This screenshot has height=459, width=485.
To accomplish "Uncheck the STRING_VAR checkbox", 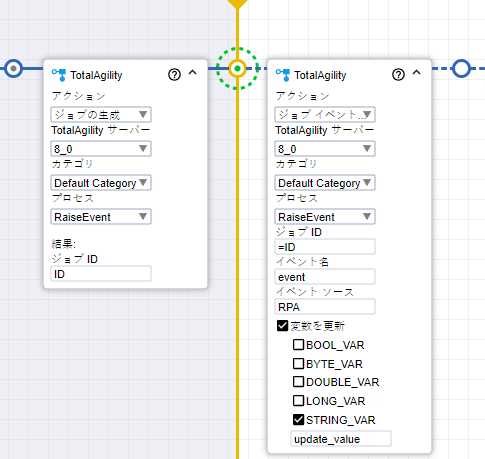I will pyautogui.click(x=298, y=420).
